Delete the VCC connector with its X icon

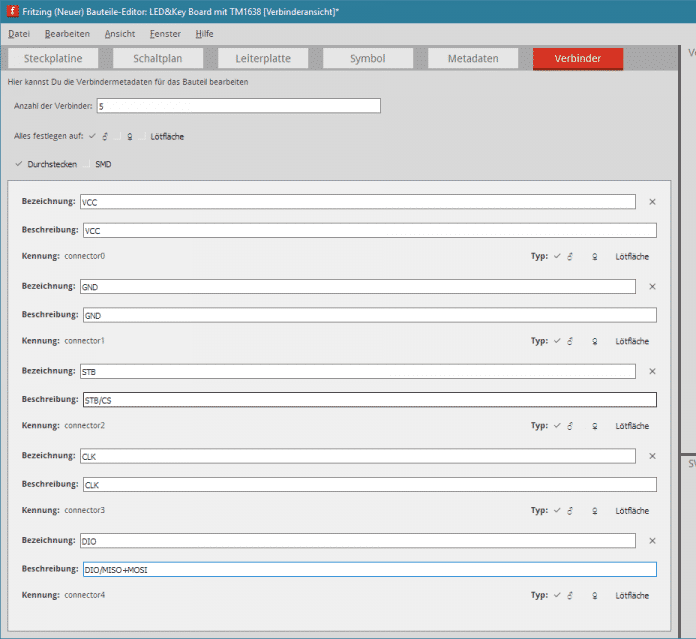(x=652, y=202)
